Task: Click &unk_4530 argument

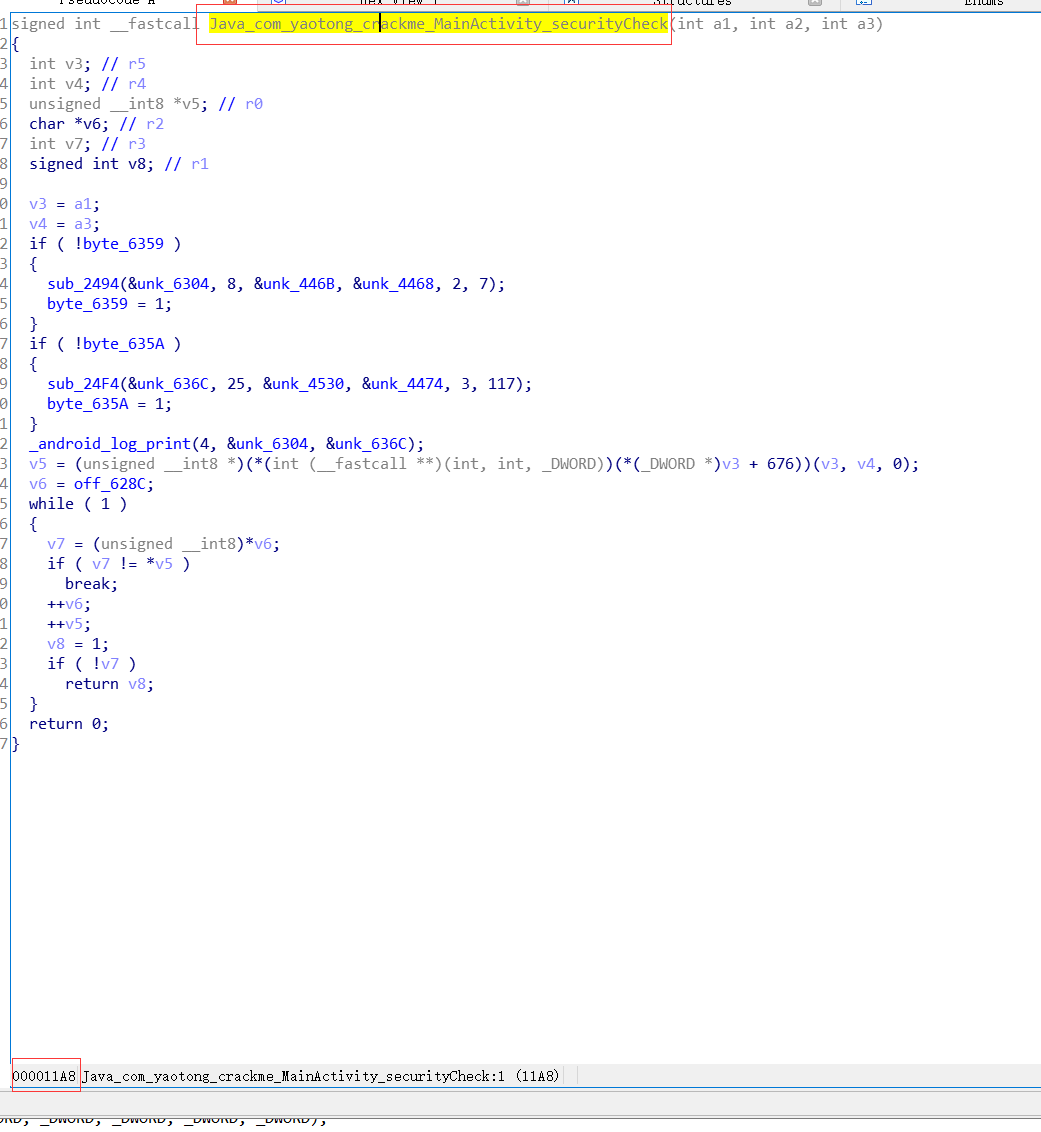Action: [303, 384]
